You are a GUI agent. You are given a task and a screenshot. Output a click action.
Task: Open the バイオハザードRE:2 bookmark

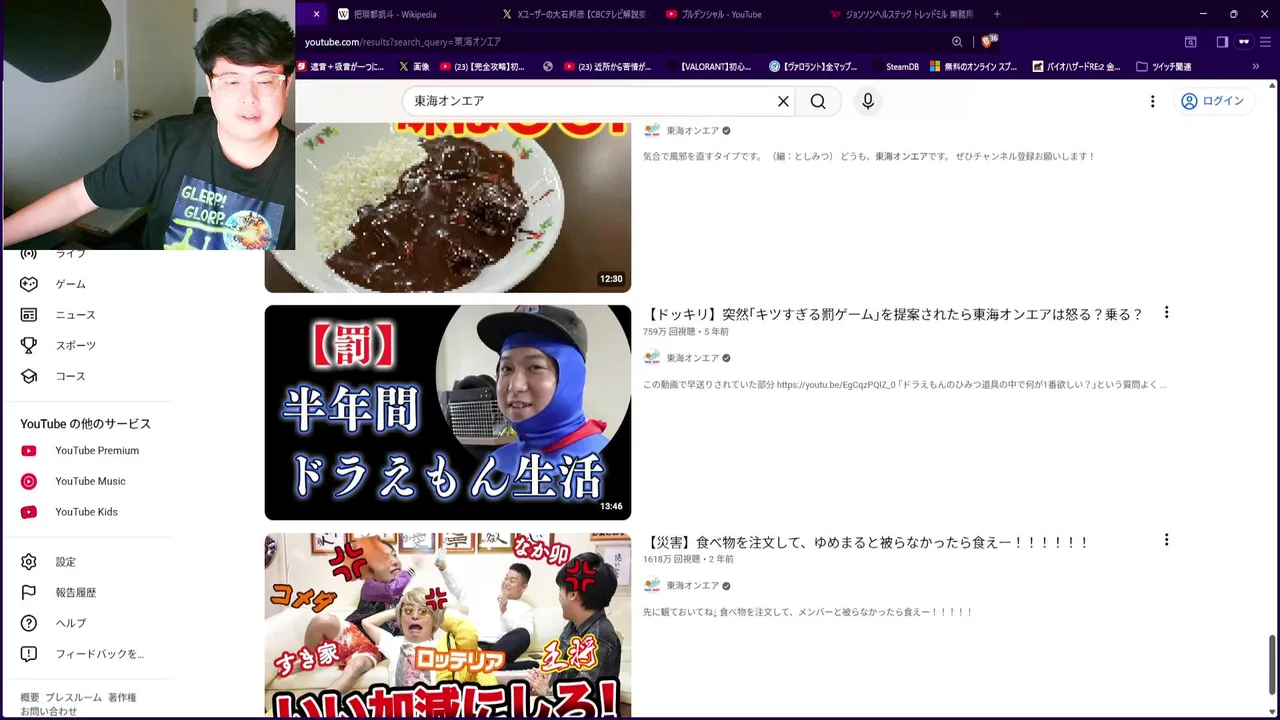pos(1075,67)
